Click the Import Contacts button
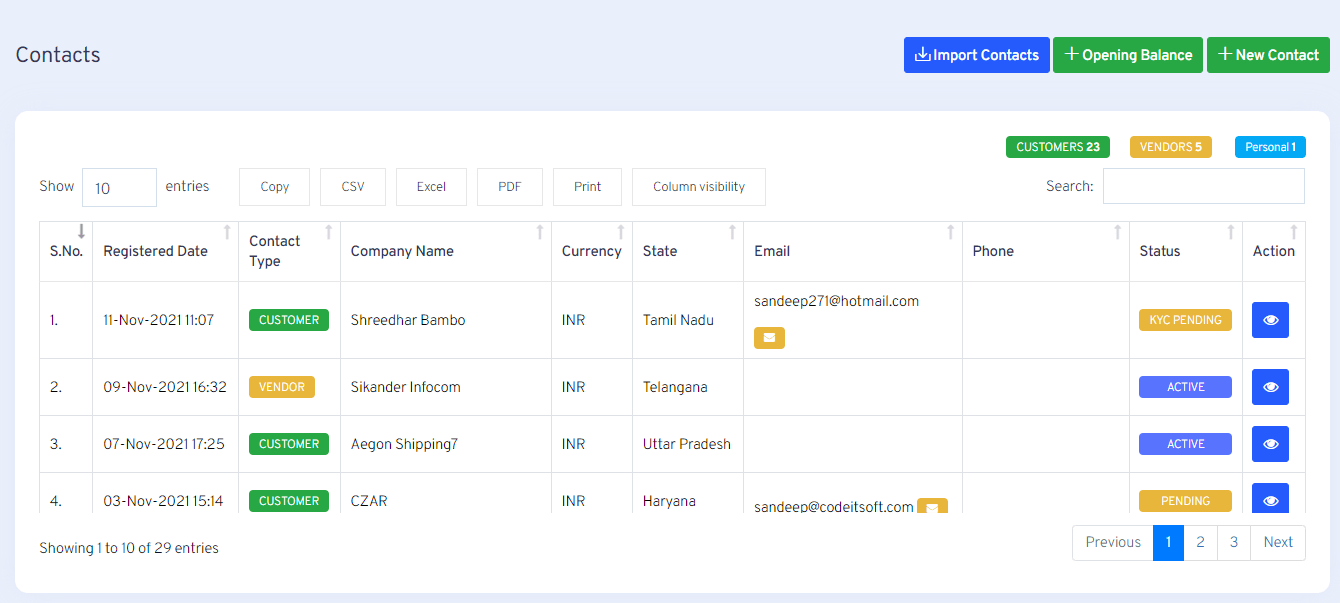 pyautogui.click(x=976, y=55)
